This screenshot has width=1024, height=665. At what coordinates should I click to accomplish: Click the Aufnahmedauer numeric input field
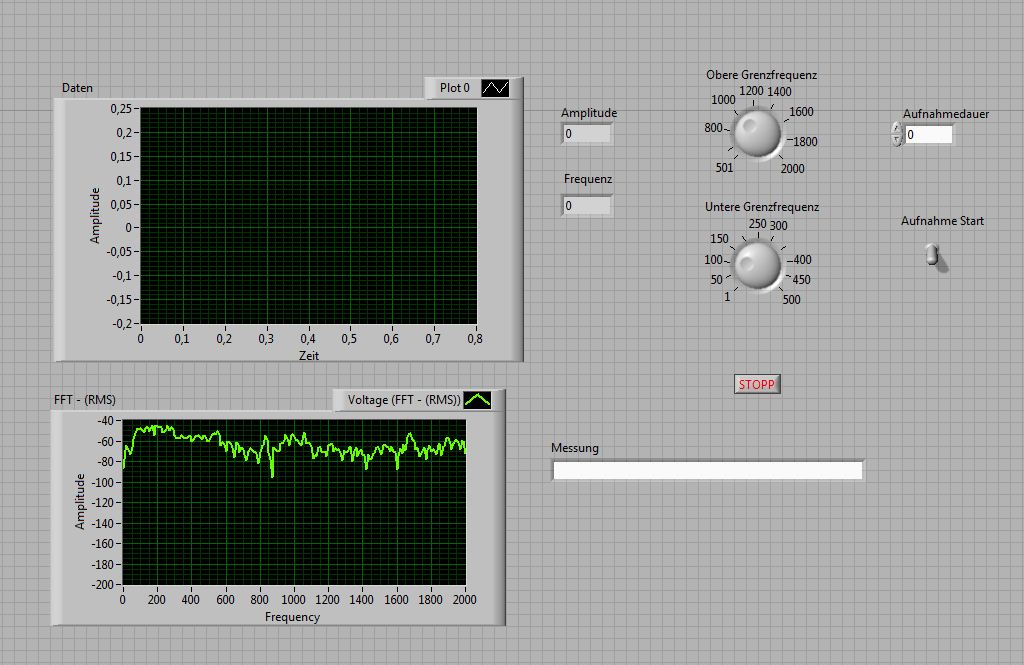tap(928, 134)
